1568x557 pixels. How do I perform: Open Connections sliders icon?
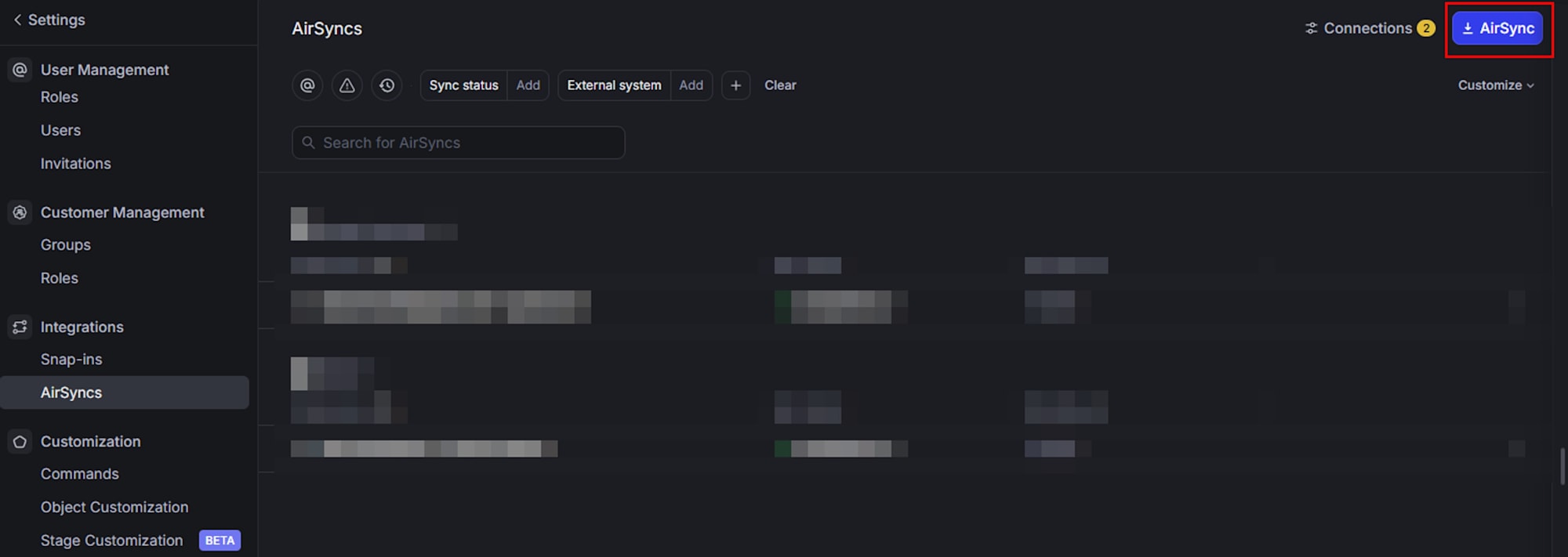pos(1311,28)
